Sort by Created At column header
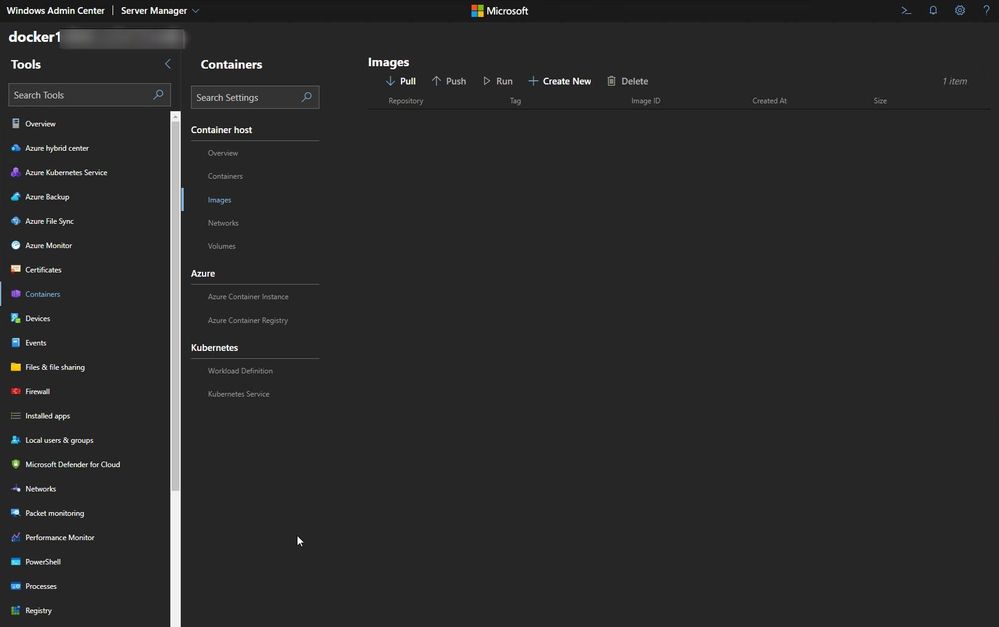Image resolution: width=999 pixels, height=627 pixels. click(769, 101)
